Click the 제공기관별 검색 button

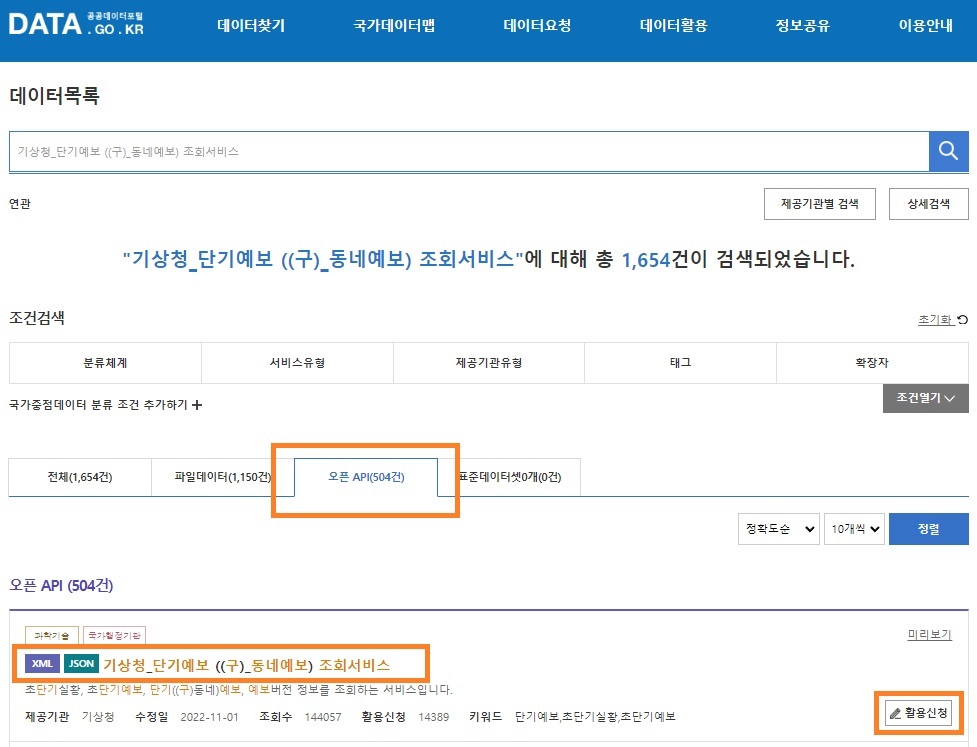tap(820, 204)
